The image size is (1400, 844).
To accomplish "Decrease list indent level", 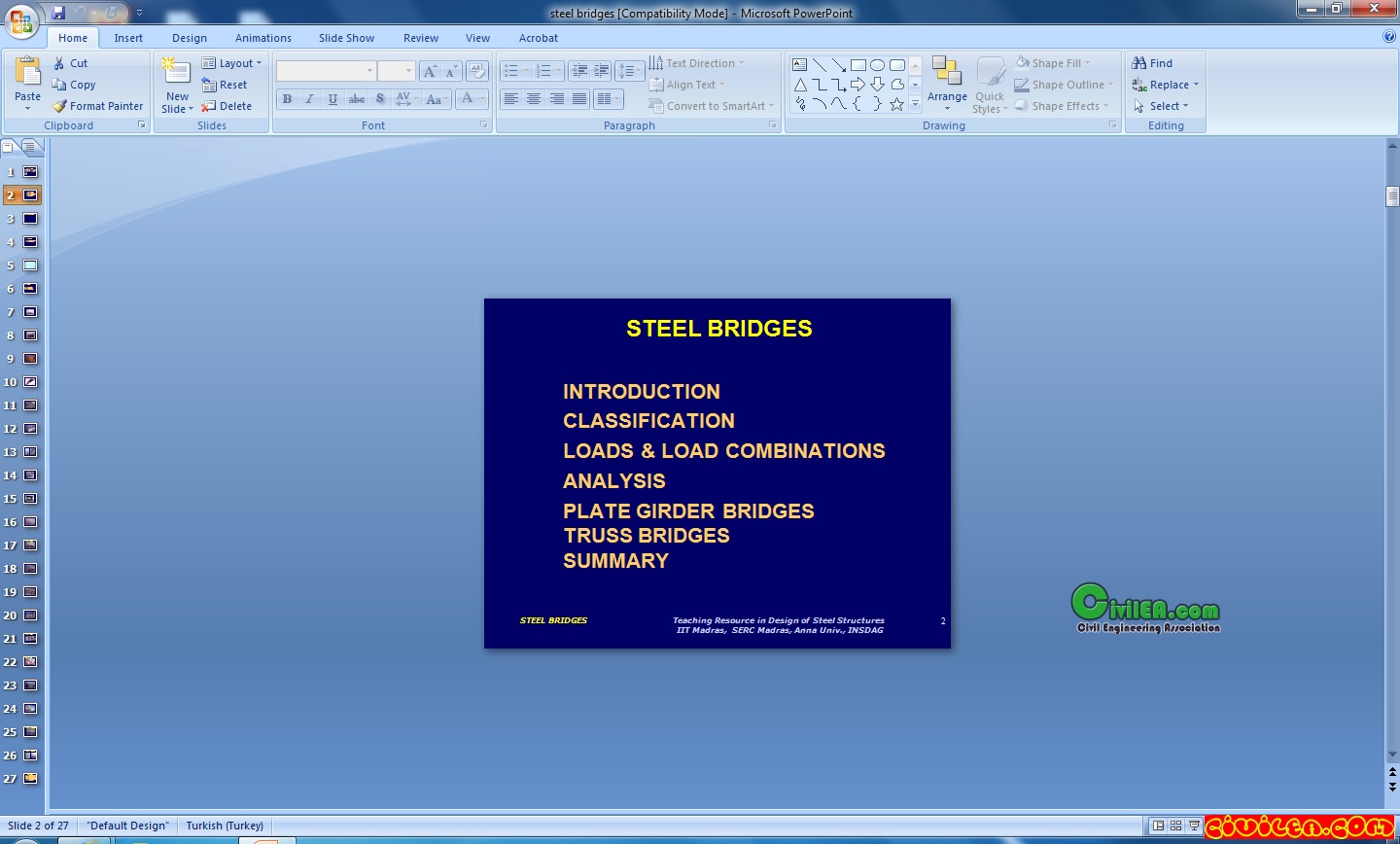I will 579,71.
